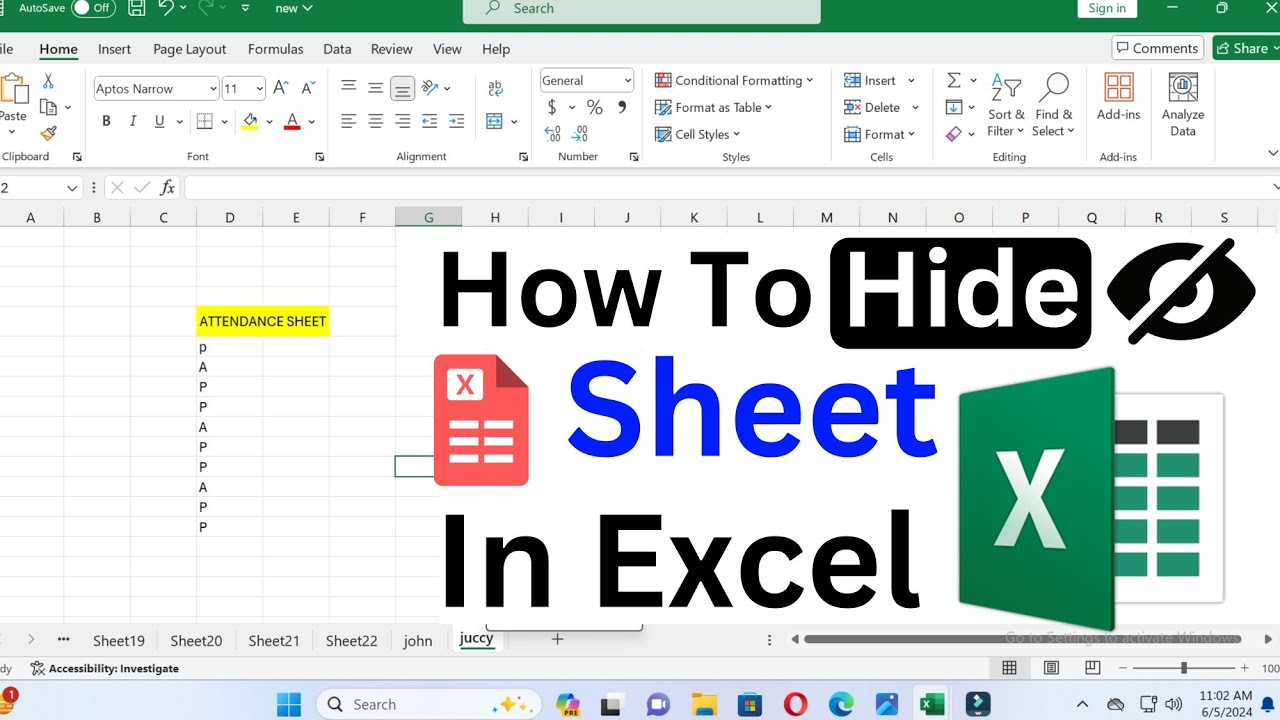
Task: Toggle Top Align in Alignment group
Action: pyautogui.click(x=348, y=88)
